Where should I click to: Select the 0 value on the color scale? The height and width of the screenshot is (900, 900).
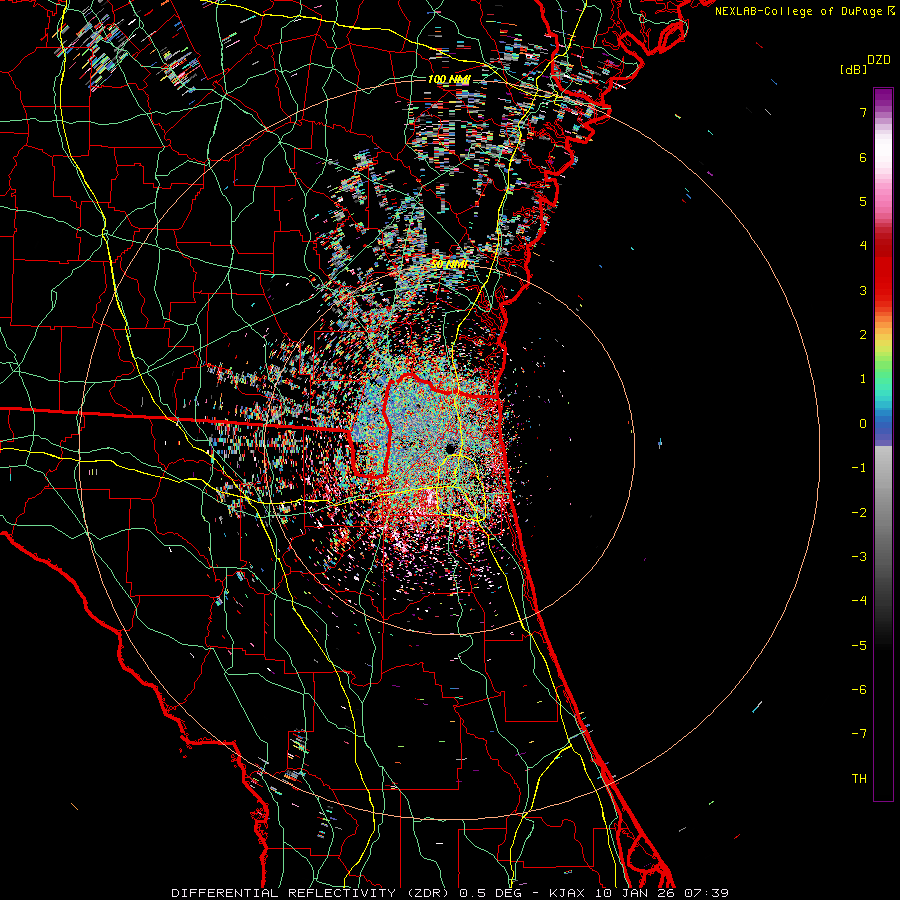click(x=863, y=424)
